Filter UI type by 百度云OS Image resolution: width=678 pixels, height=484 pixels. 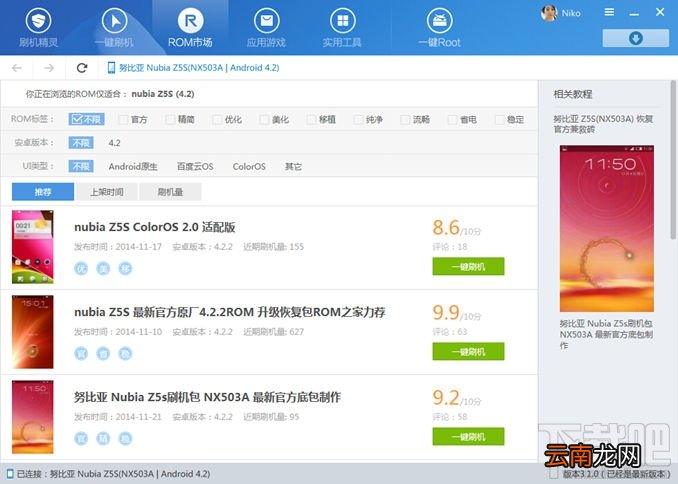point(195,167)
